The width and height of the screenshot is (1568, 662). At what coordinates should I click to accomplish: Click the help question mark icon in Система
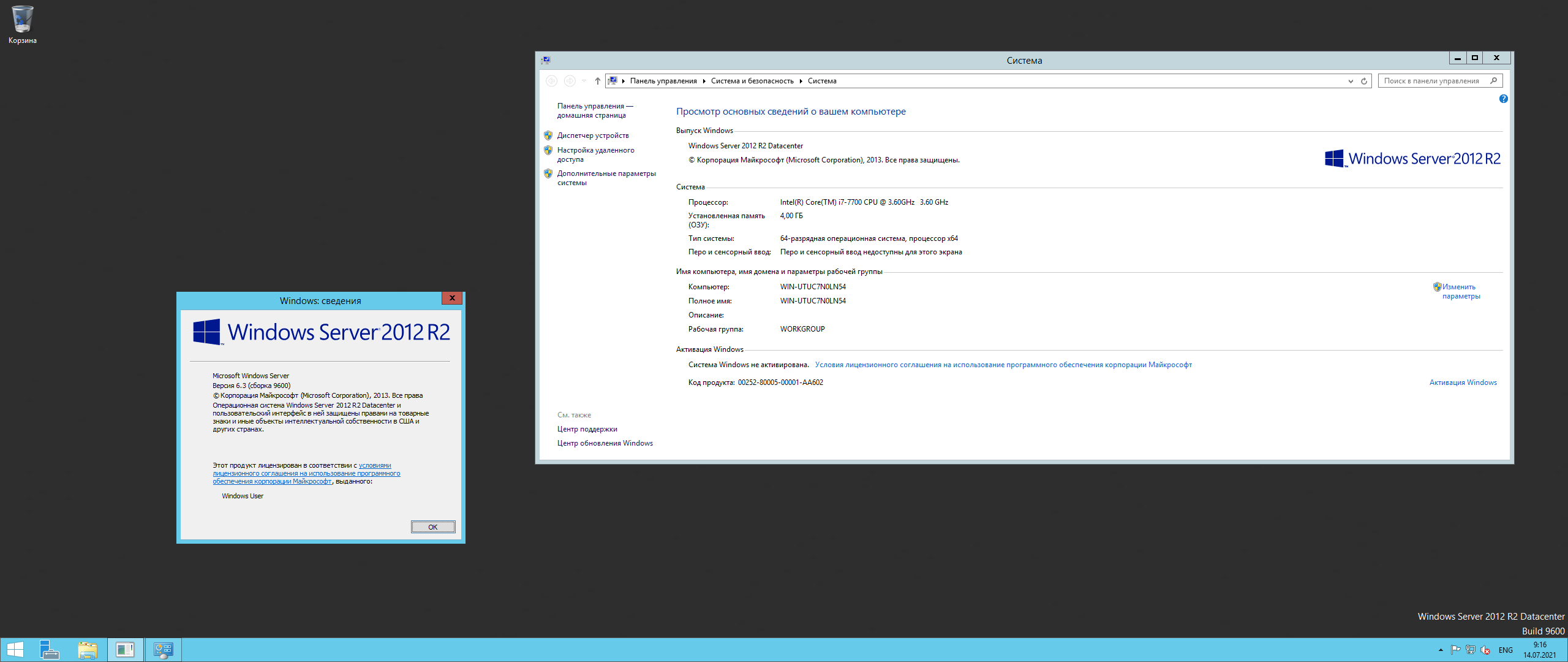(1503, 99)
